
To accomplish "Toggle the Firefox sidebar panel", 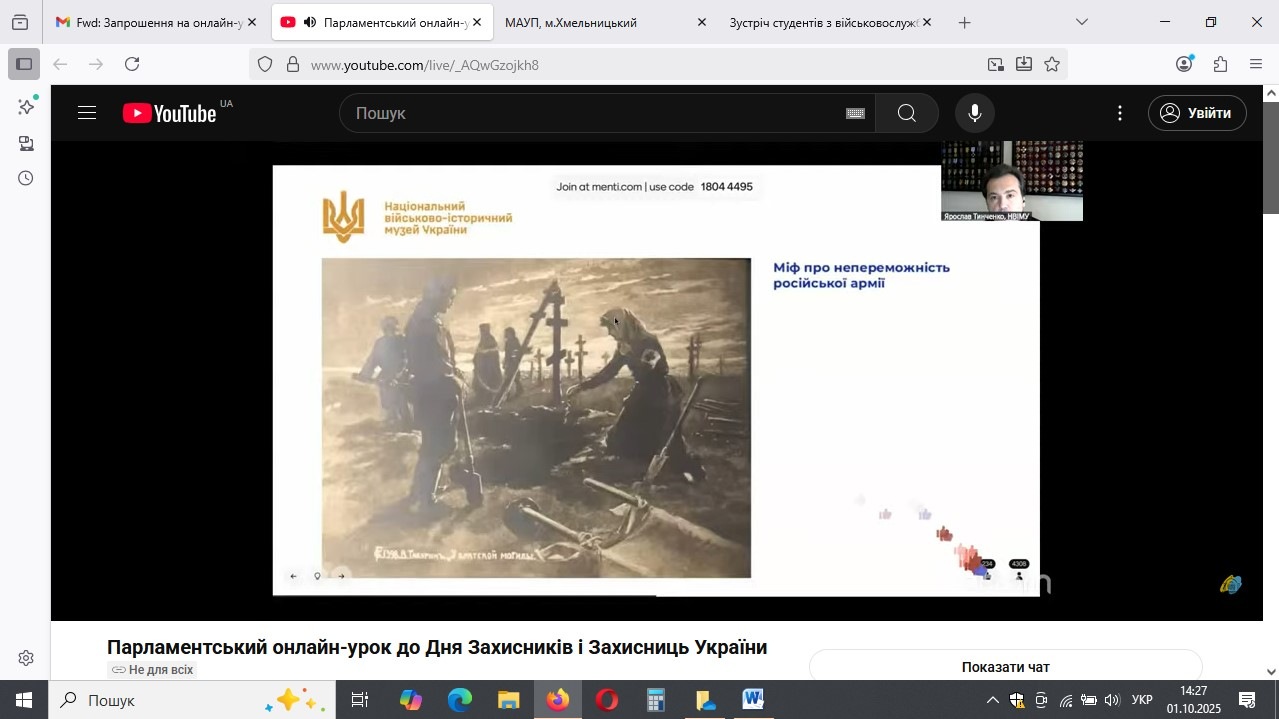I will (24, 64).
